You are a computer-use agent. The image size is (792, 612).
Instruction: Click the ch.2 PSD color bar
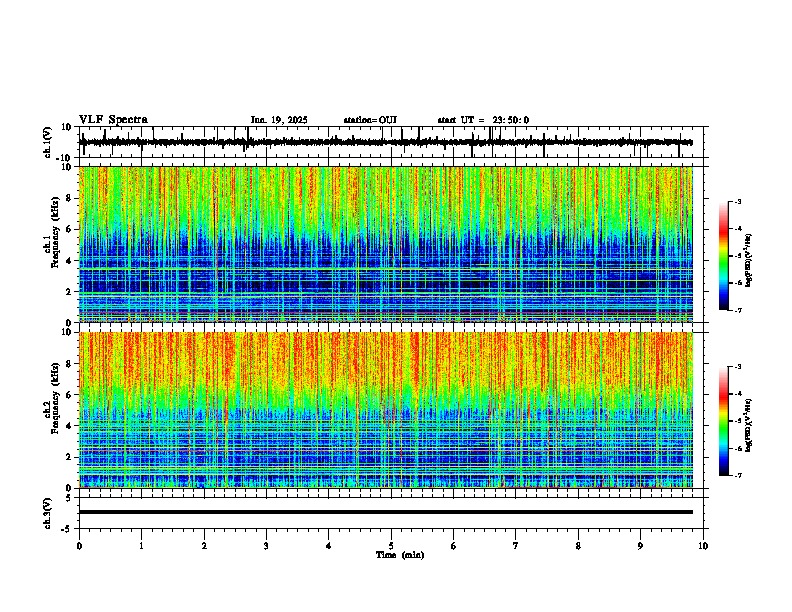pos(723,421)
